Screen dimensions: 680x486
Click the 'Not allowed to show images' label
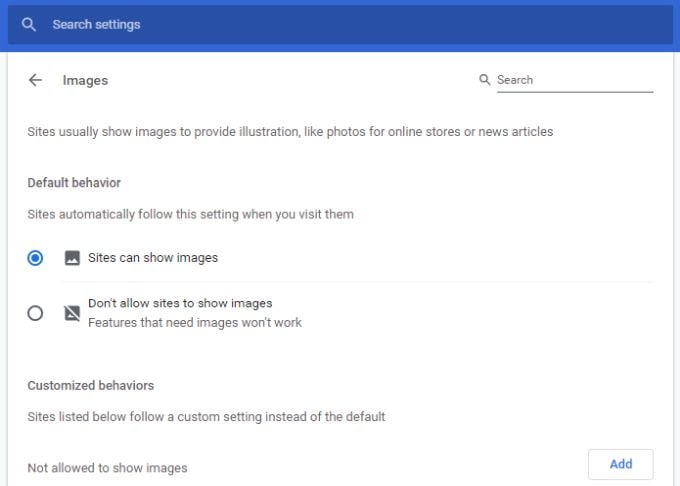tap(107, 468)
